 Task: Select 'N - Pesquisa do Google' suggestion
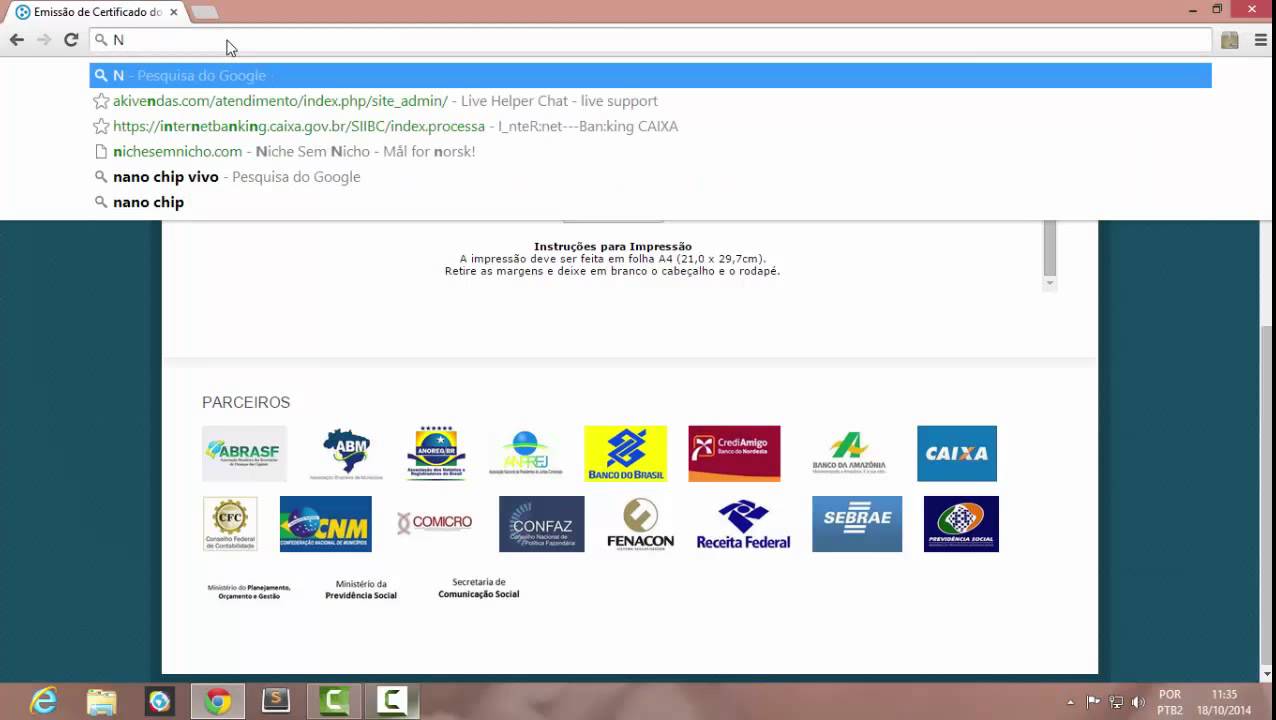pos(650,75)
